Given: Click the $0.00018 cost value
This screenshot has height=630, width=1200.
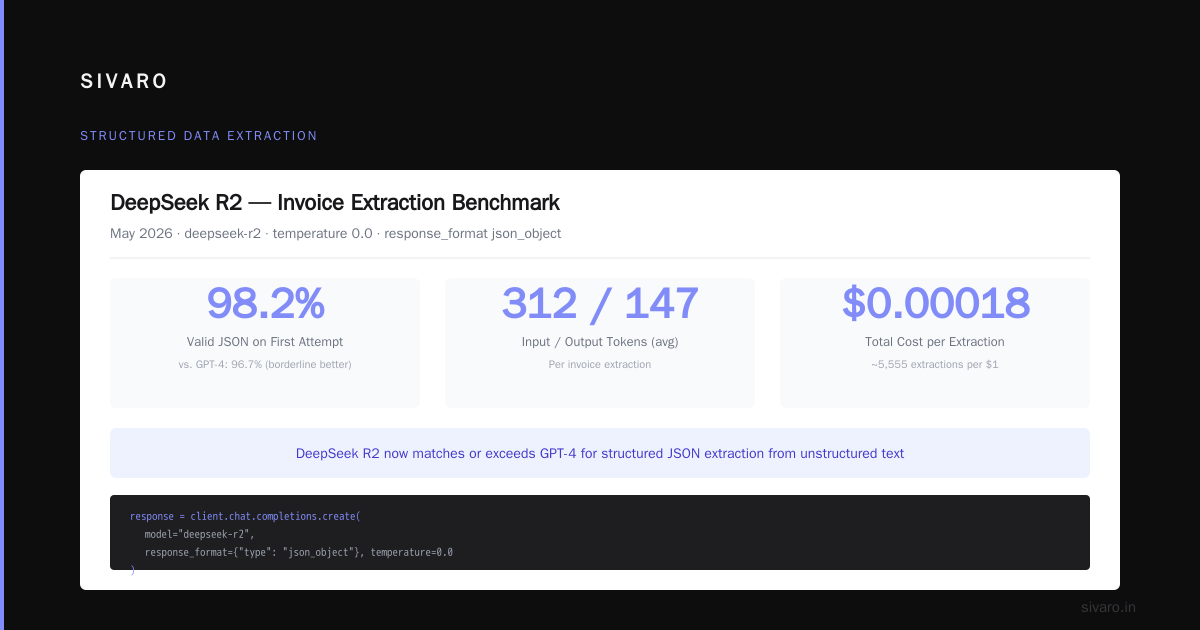Looking at the screenshot, I should coord(935,303).
